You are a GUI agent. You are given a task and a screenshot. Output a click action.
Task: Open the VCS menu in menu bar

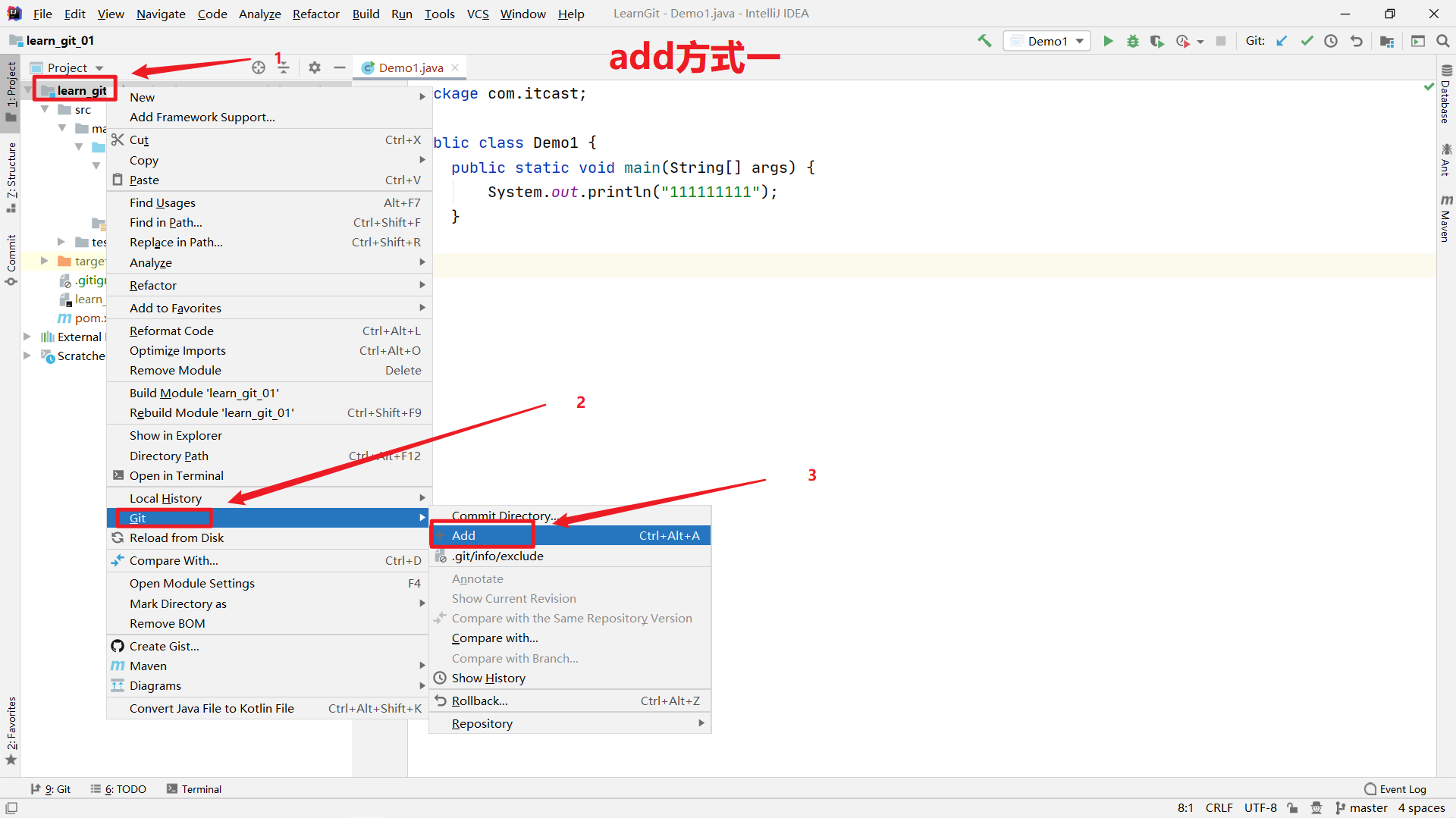(478, 14)
